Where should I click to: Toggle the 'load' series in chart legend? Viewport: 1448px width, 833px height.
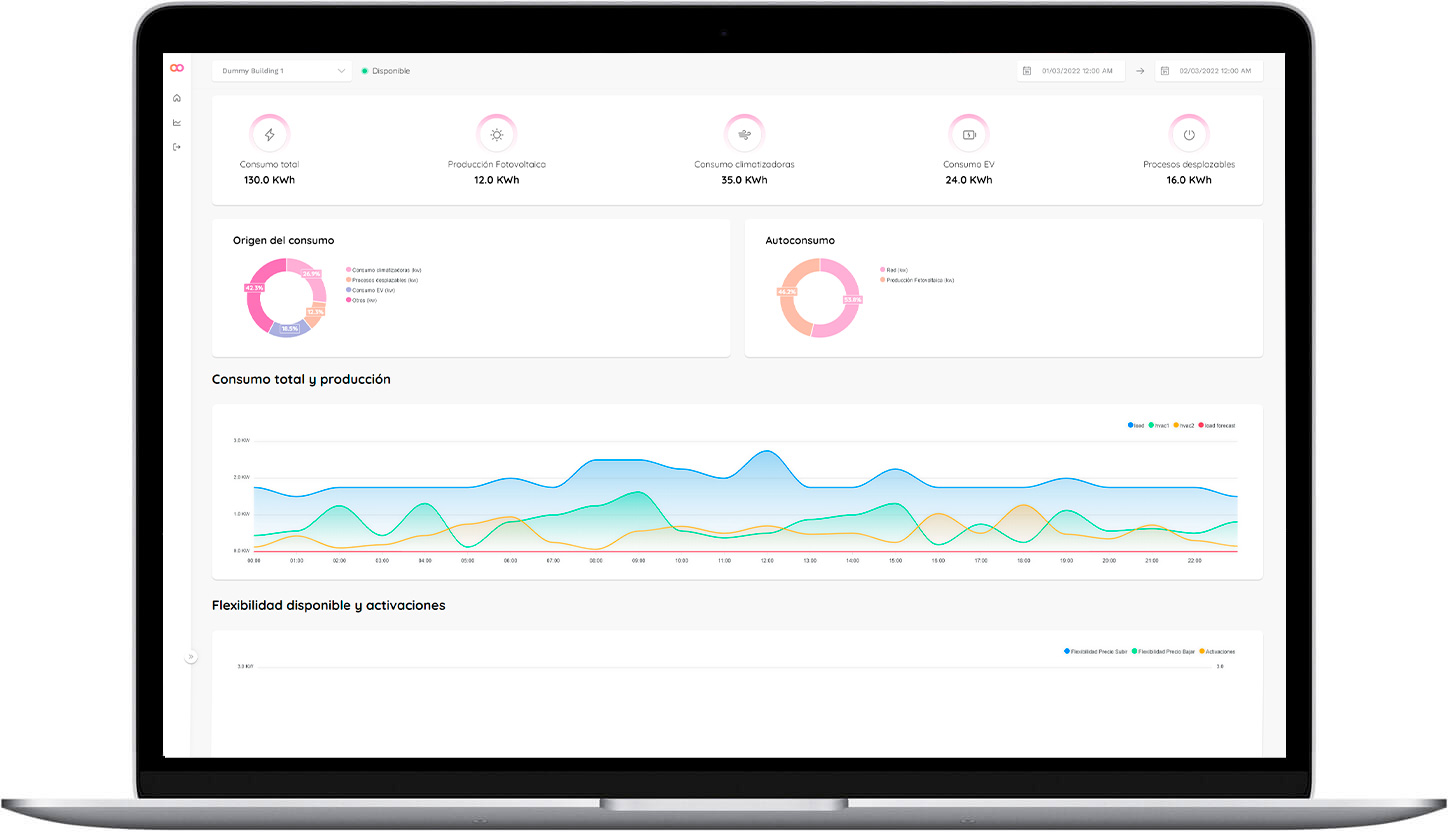[1136, 426]
